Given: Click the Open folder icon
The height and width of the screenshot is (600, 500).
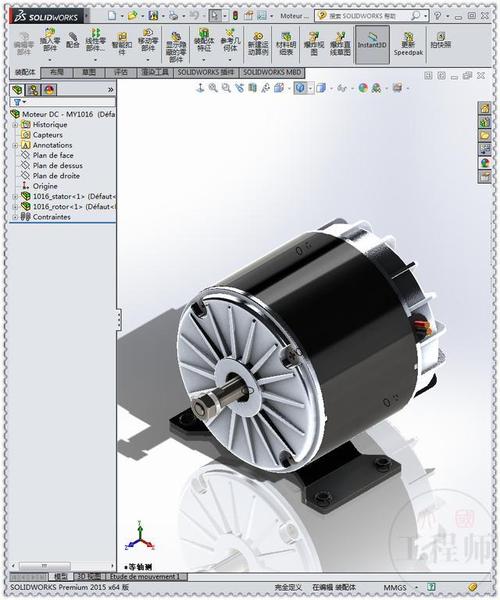Looking at the screenshot, I should tap(132, 16).
